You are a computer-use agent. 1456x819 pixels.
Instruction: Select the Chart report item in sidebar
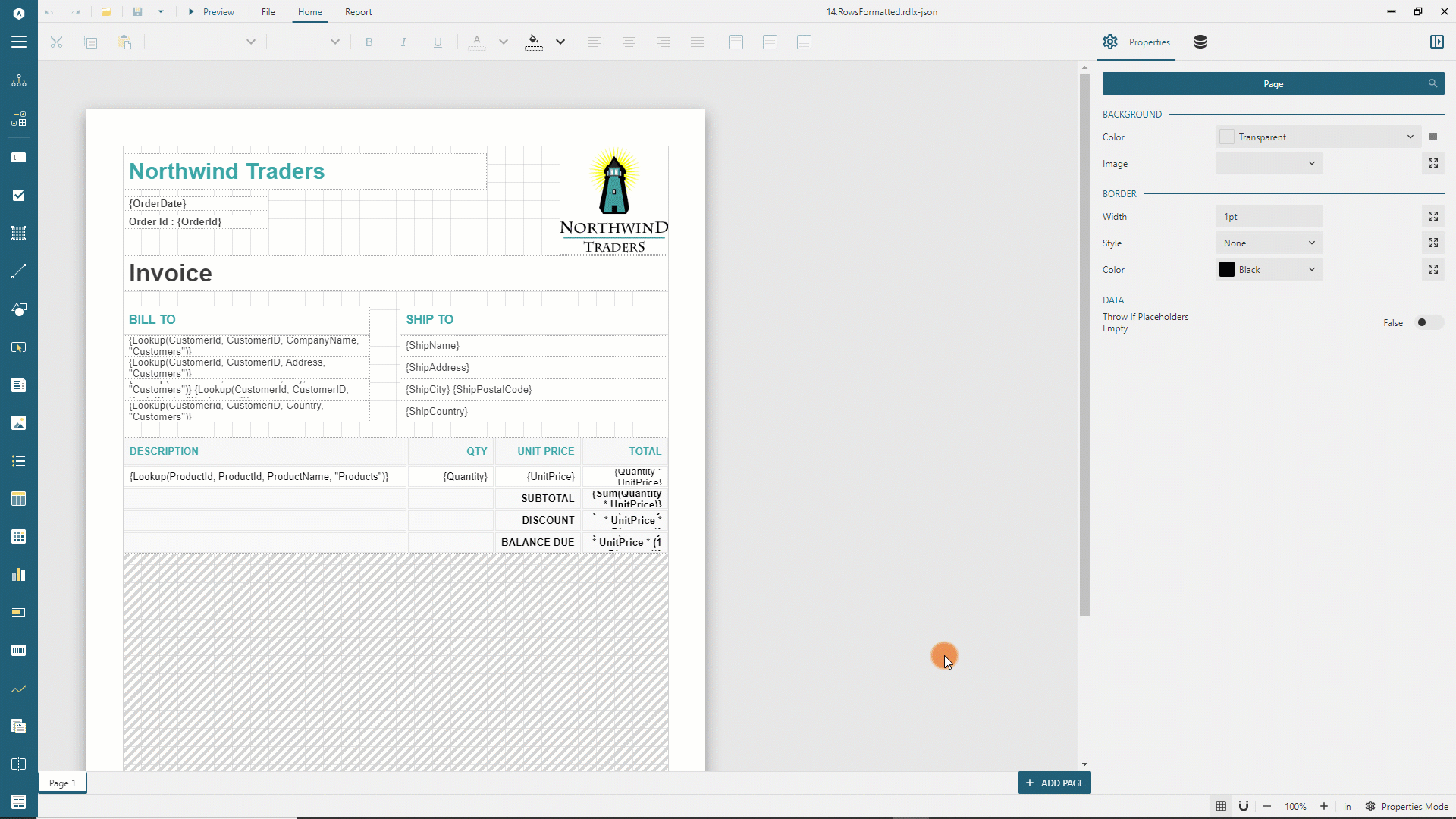[19, 575]
